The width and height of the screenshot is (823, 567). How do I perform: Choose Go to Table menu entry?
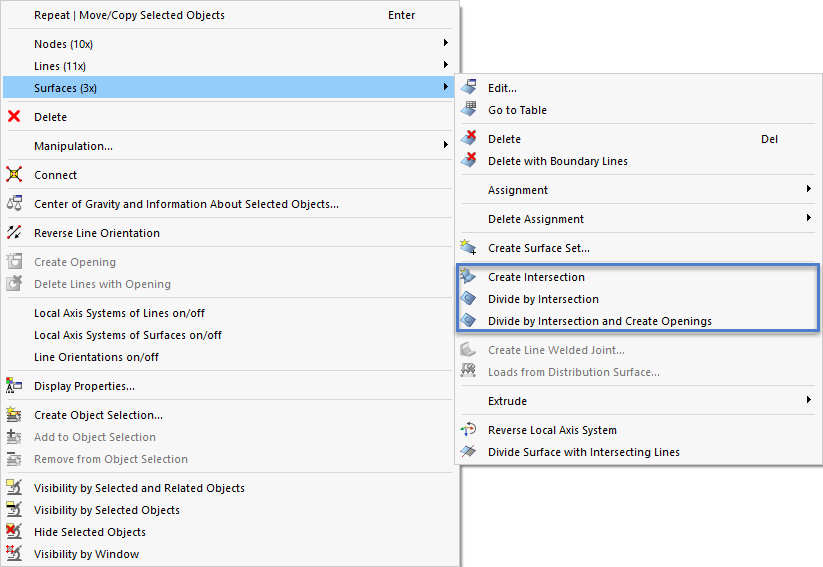pyautogui.click(x=517, y=110)
